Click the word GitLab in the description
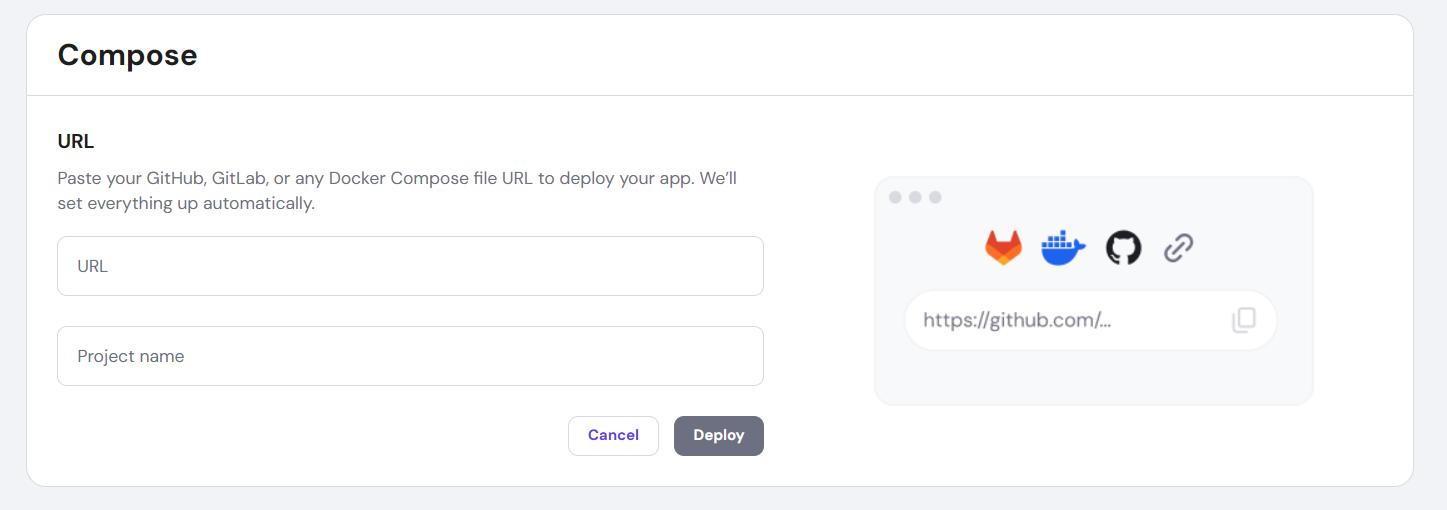Image resolution: width=1447 pixels, height=510 pixels. [241, 179]
